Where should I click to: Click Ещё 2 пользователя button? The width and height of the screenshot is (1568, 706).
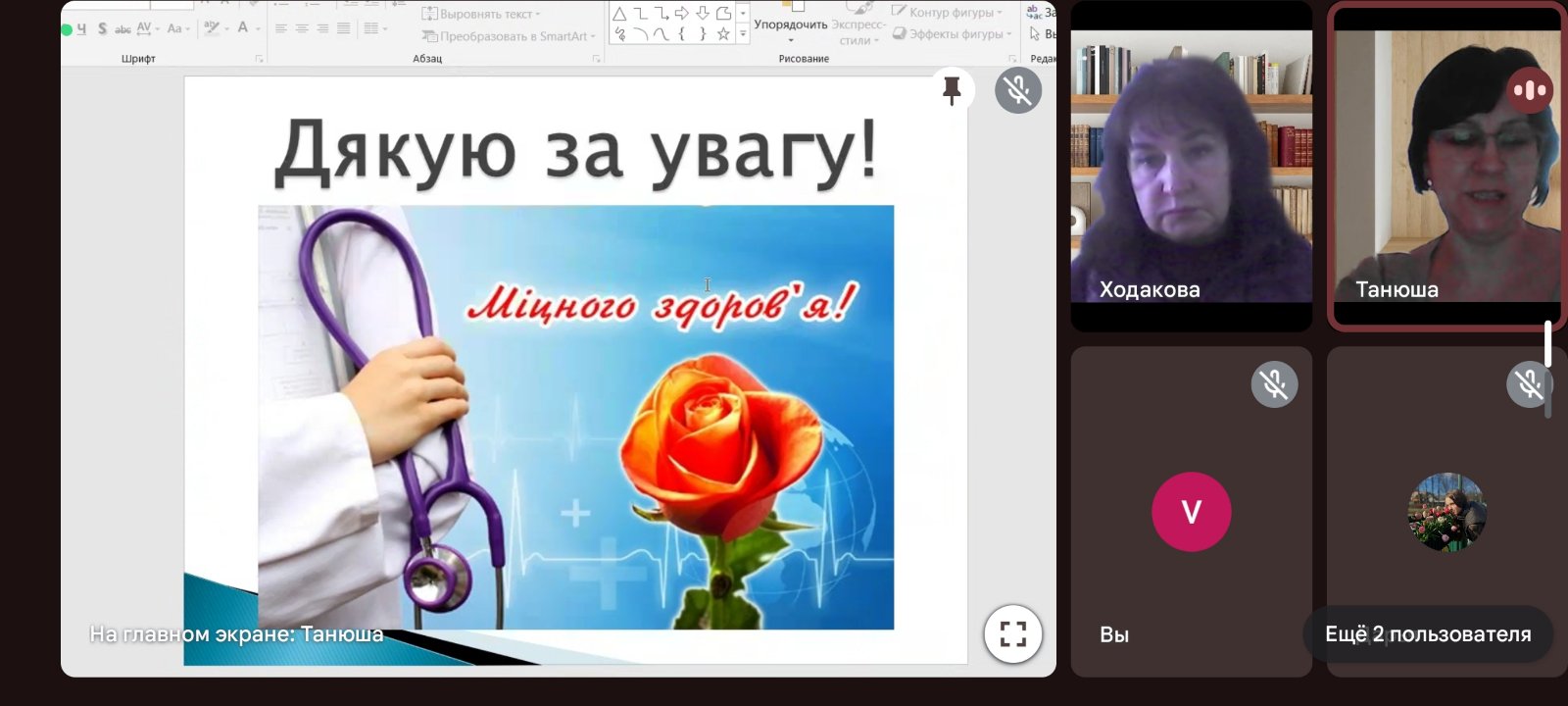[x=1427, y=634]
